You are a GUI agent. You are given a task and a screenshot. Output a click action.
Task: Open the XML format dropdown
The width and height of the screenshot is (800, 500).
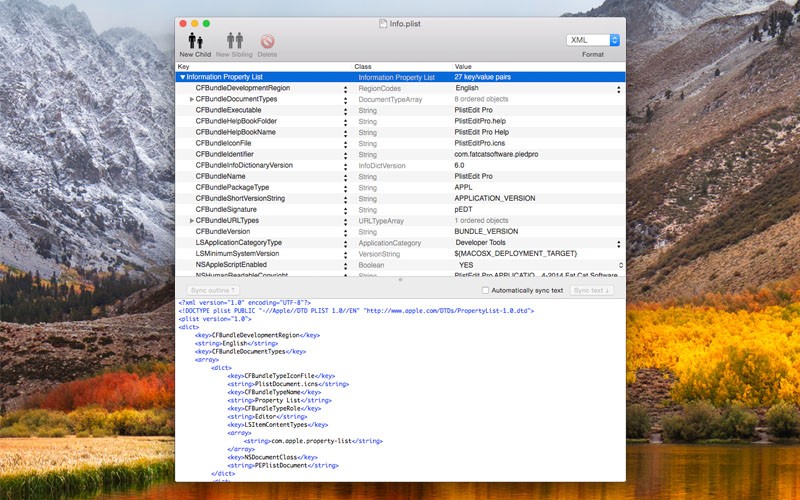pos(593,40)
